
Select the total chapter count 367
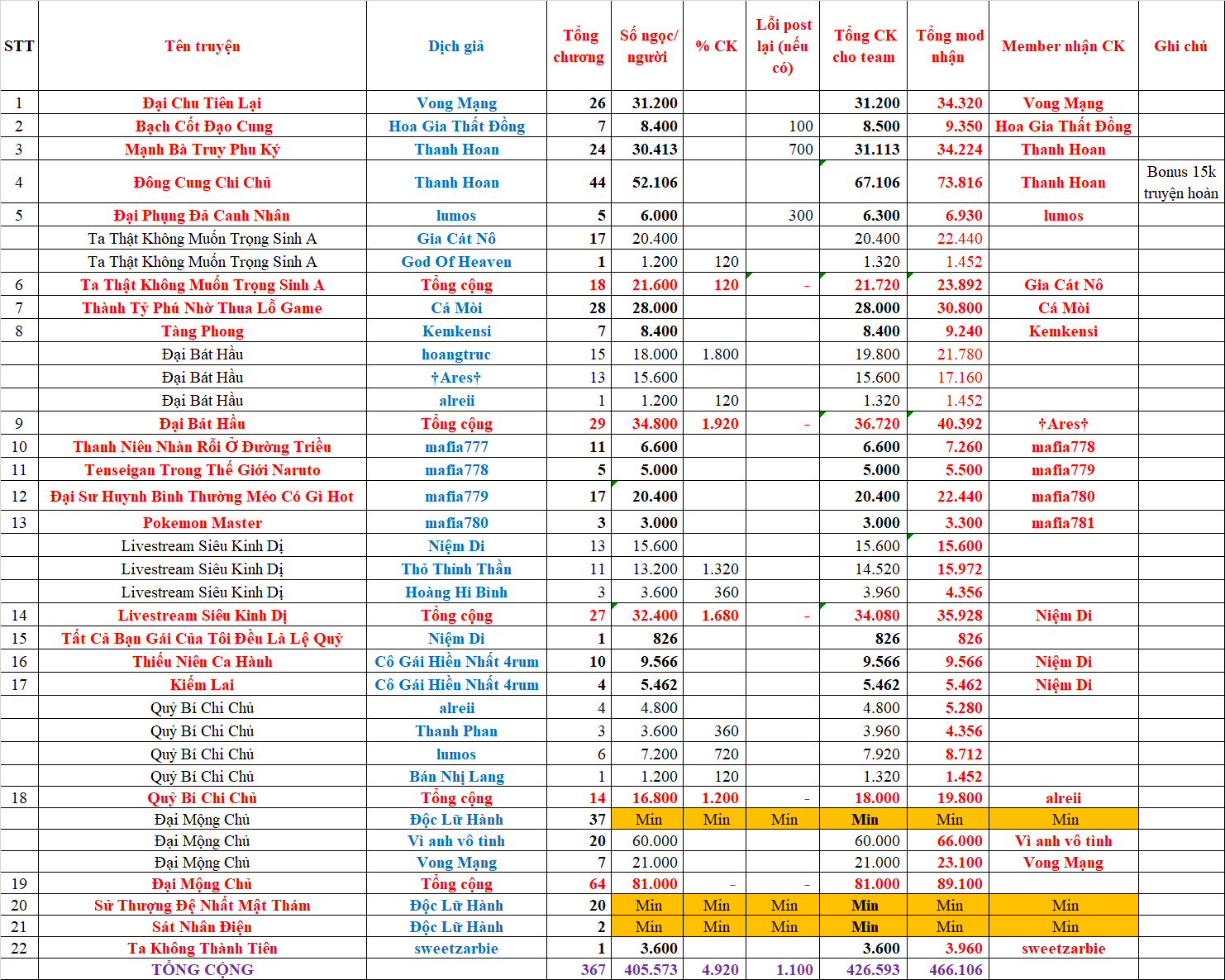593,969
